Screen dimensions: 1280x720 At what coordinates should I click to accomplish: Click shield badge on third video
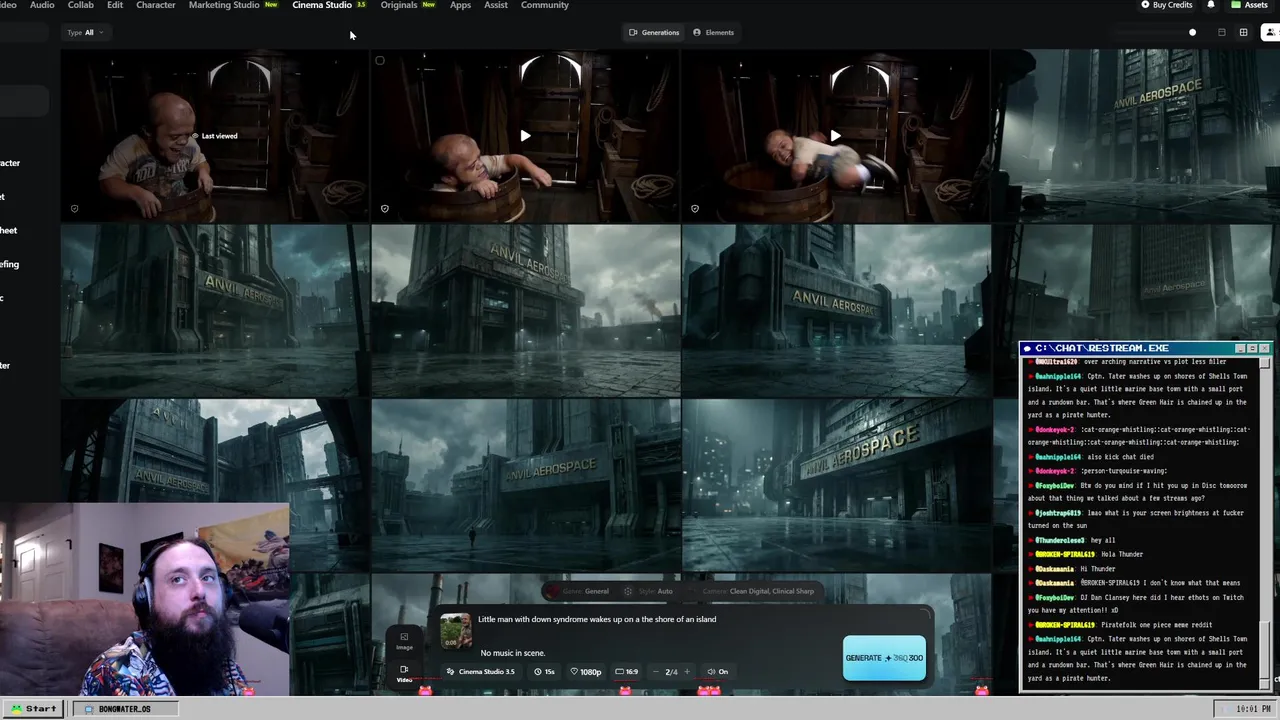(695, 209)
